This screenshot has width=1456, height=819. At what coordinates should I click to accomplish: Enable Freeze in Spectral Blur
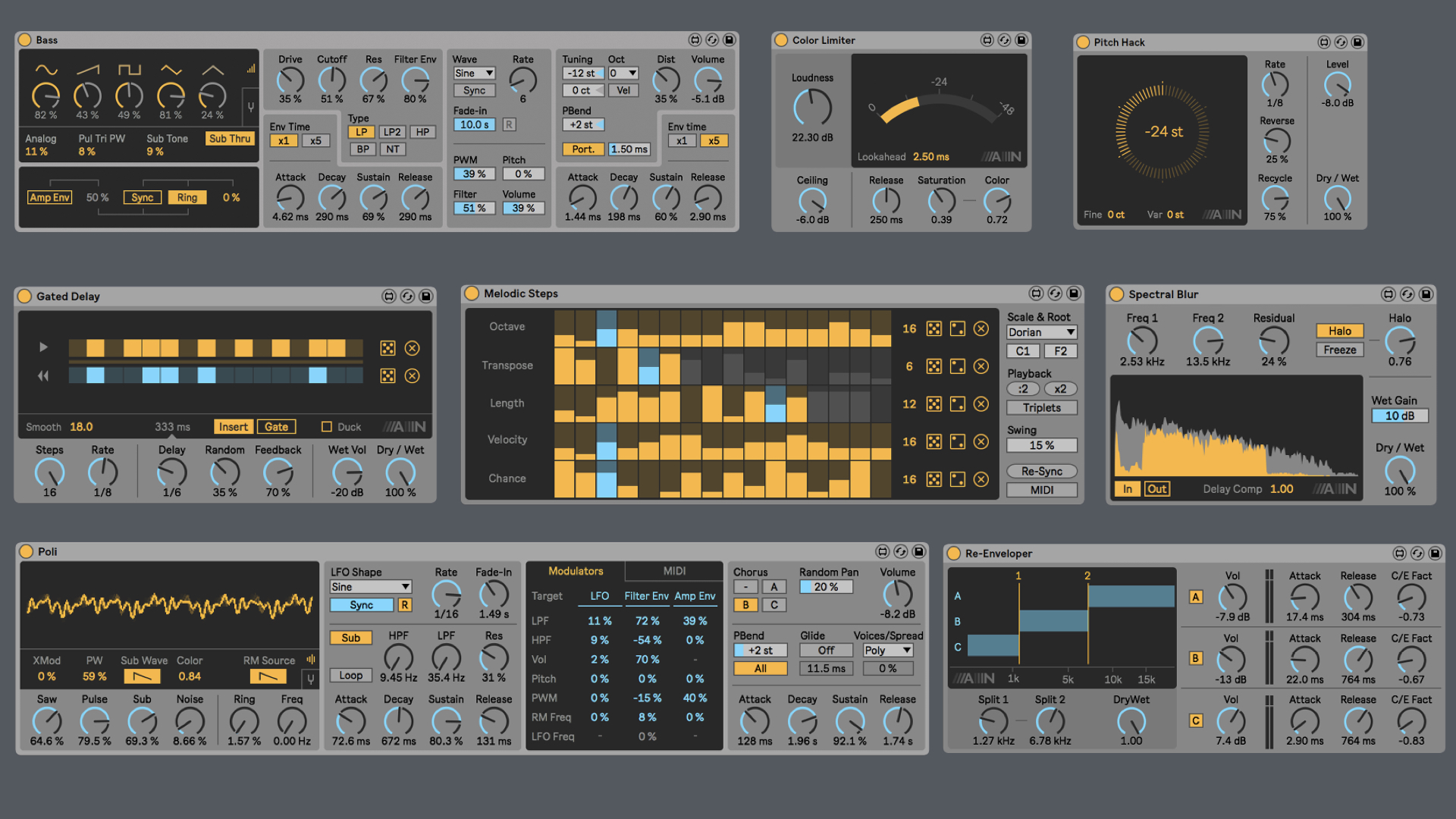1339,350
